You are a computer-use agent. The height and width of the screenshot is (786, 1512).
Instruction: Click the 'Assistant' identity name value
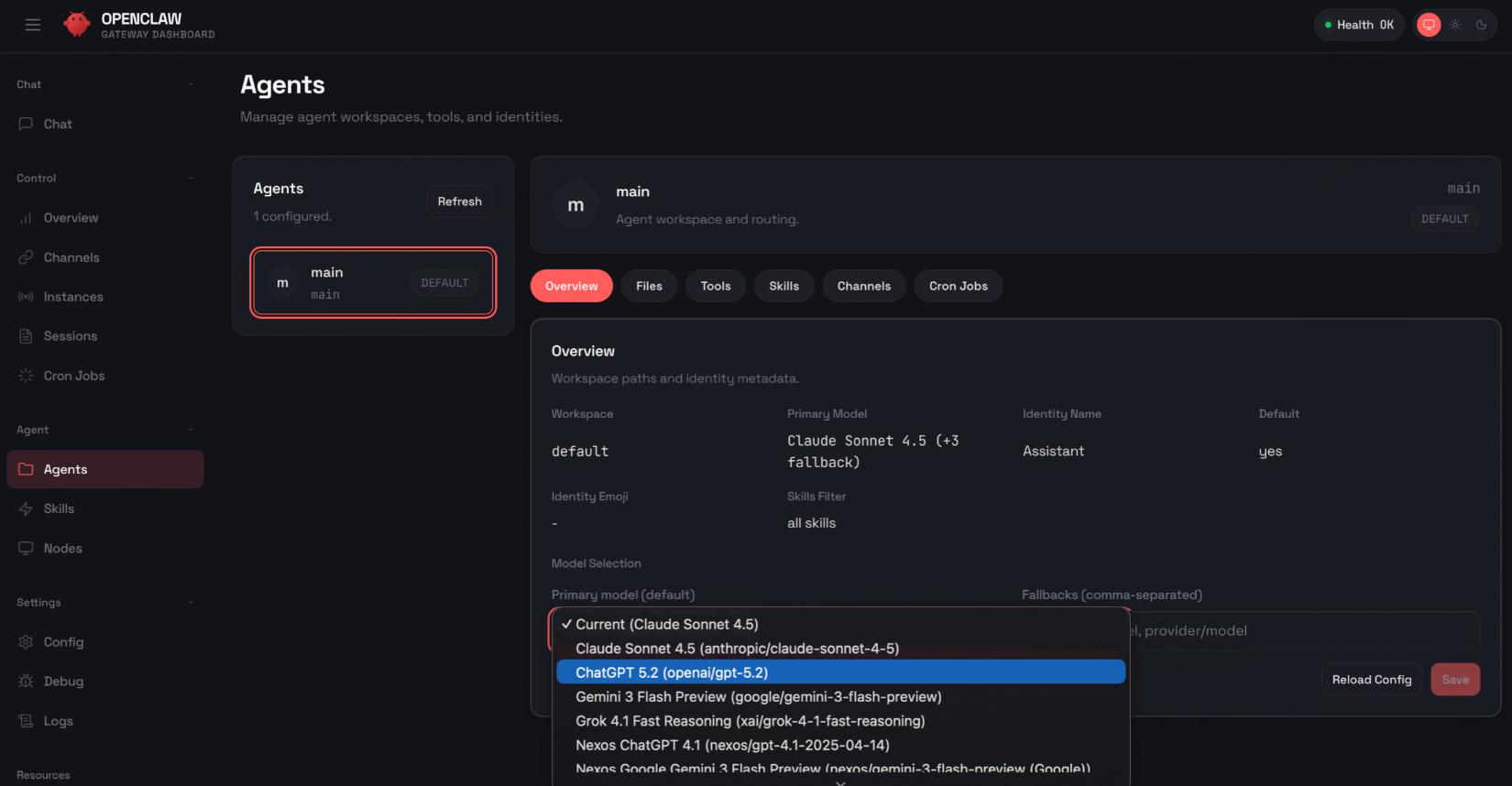click(x=1054, y=452)
